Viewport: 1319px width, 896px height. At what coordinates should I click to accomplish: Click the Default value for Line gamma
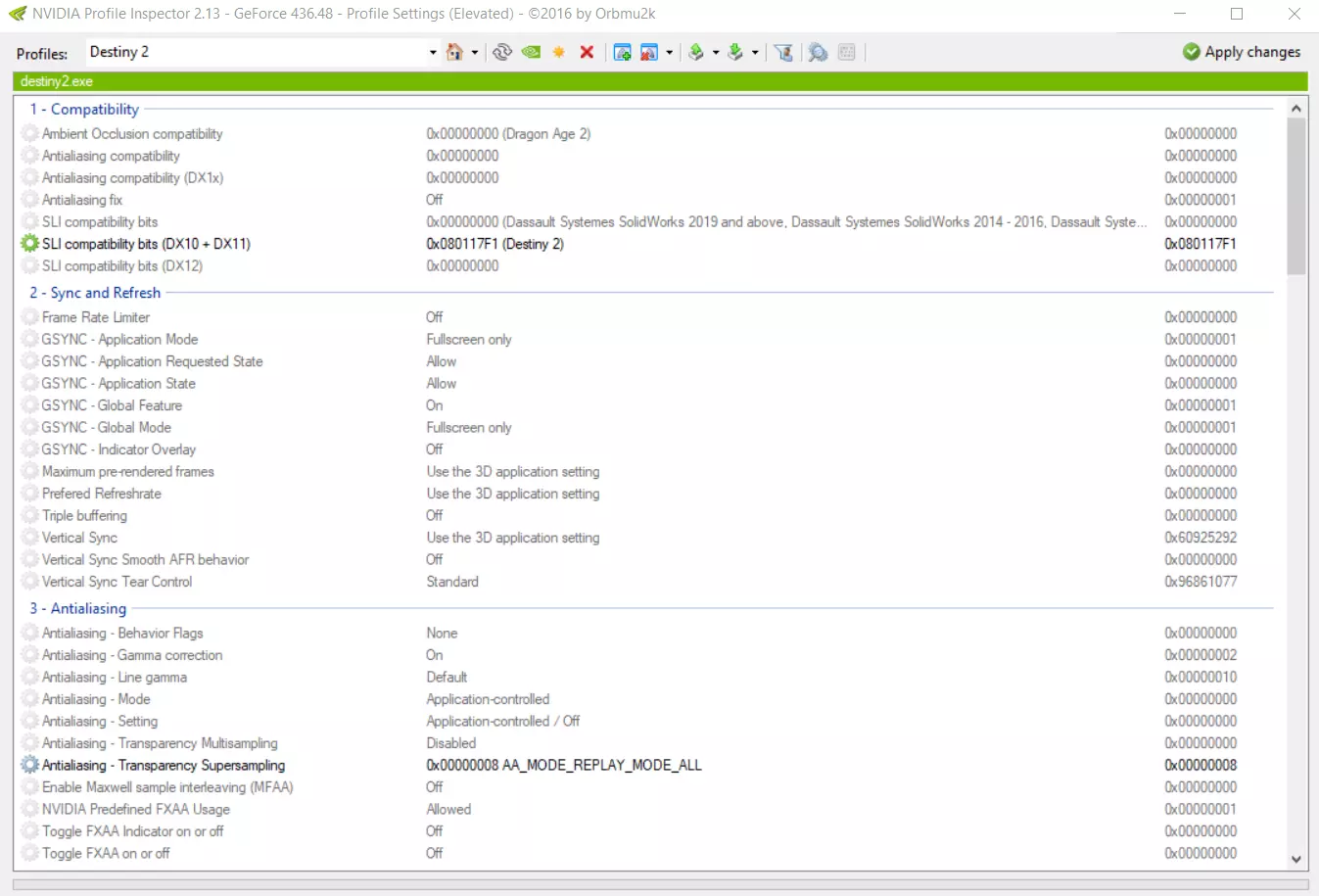tap(447, 677)
